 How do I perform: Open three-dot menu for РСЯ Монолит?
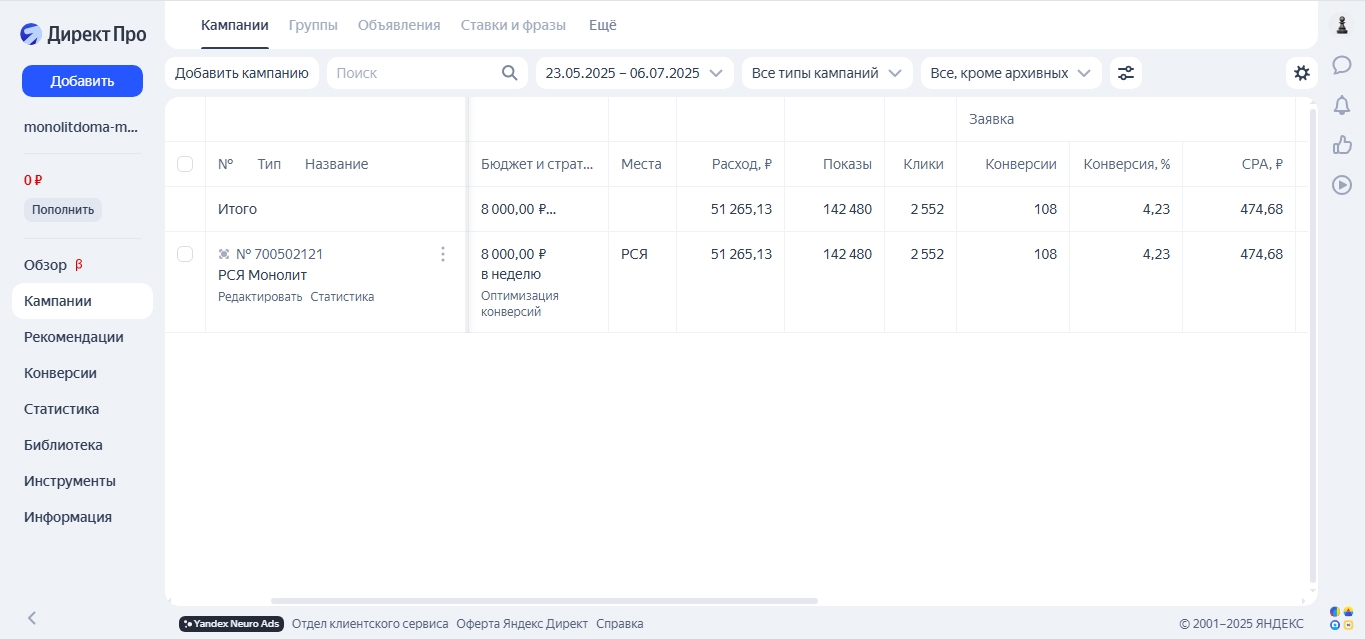click(443, 254)
